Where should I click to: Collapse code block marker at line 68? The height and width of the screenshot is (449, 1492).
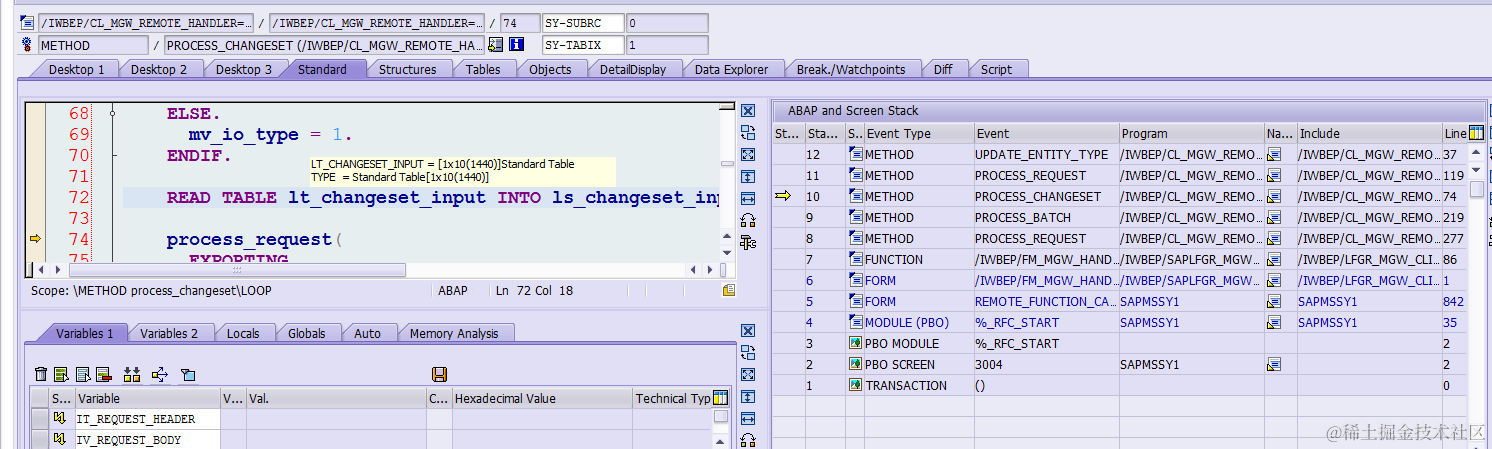[112, 113]
